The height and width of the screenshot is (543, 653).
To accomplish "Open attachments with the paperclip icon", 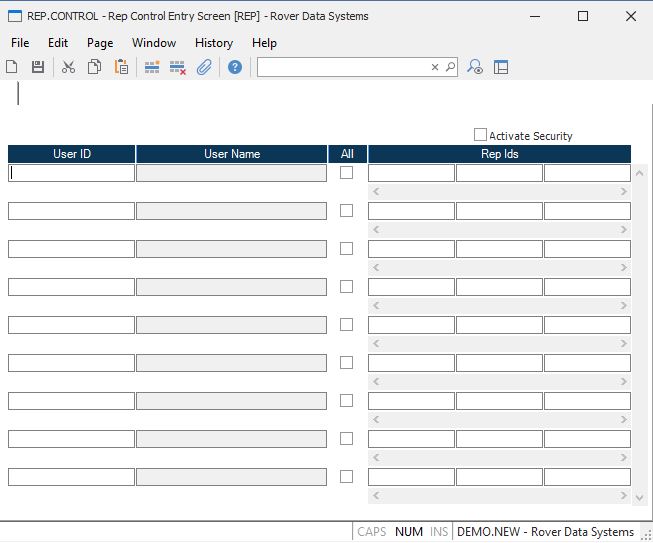I will click(x=204, y=67).
